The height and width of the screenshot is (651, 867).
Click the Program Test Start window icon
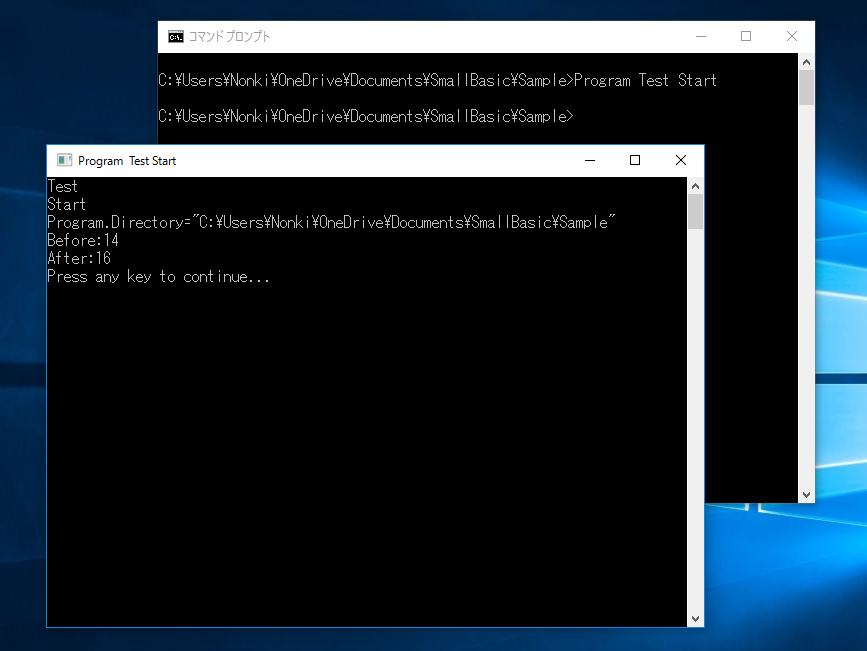(65, 160)
